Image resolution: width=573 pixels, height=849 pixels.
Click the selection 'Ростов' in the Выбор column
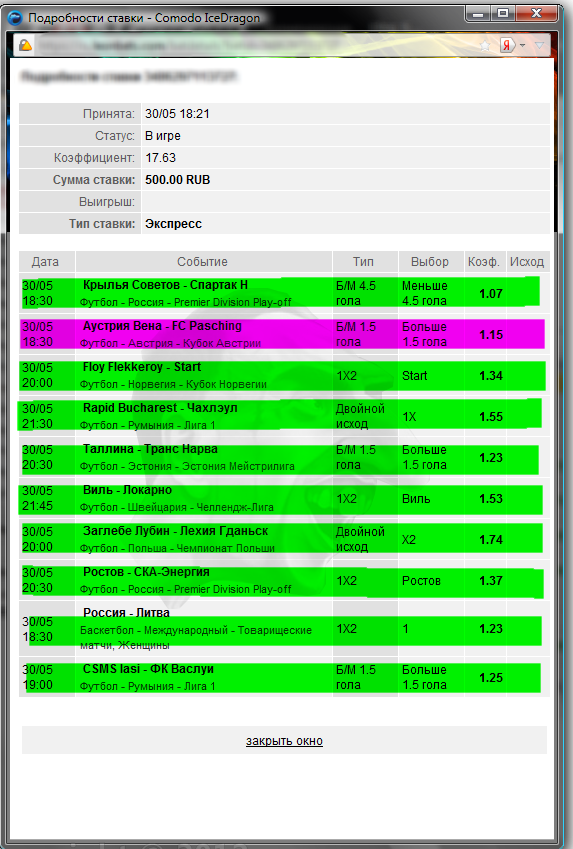421,580
